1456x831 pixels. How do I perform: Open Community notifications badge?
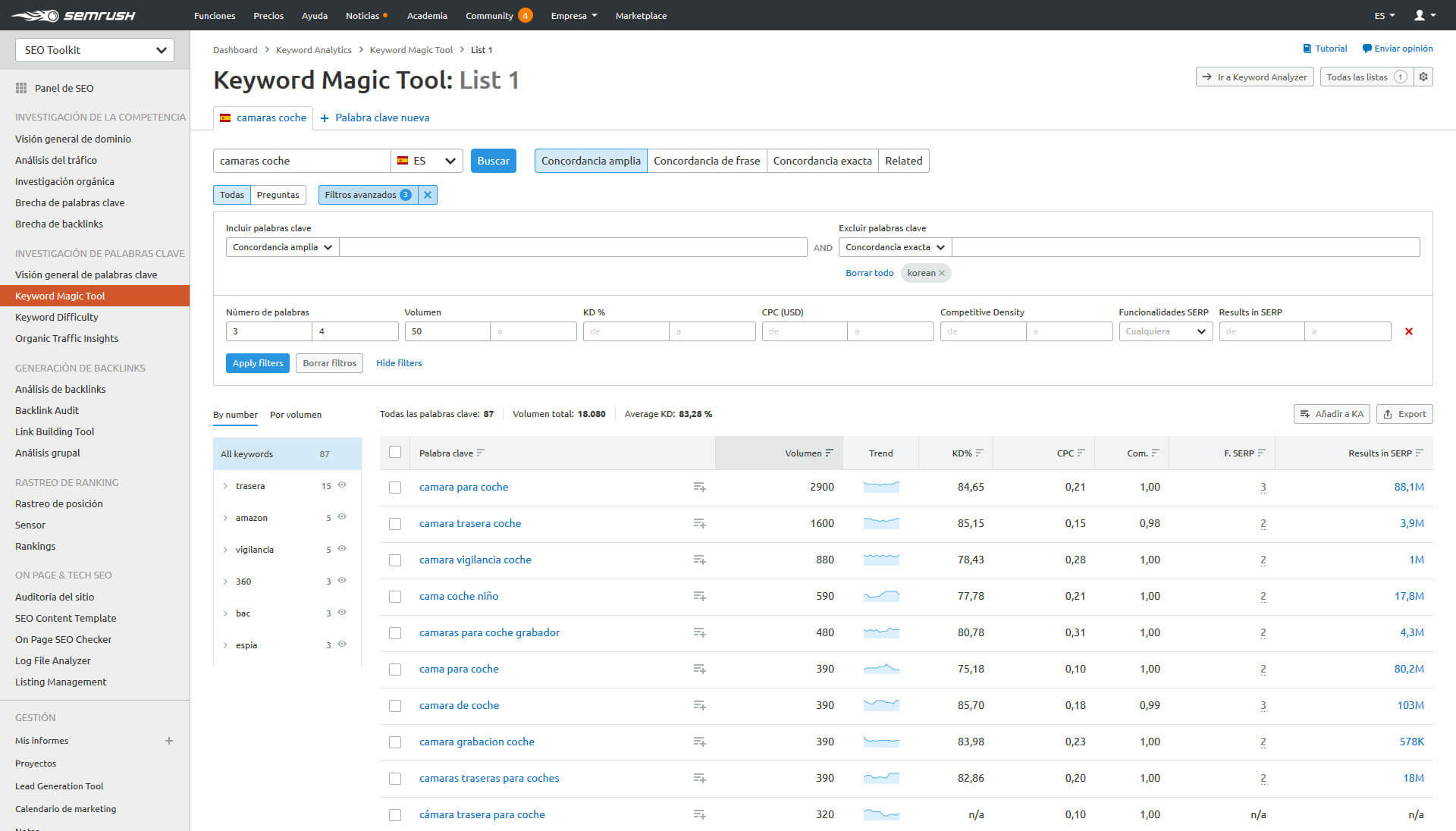[525, 15]
